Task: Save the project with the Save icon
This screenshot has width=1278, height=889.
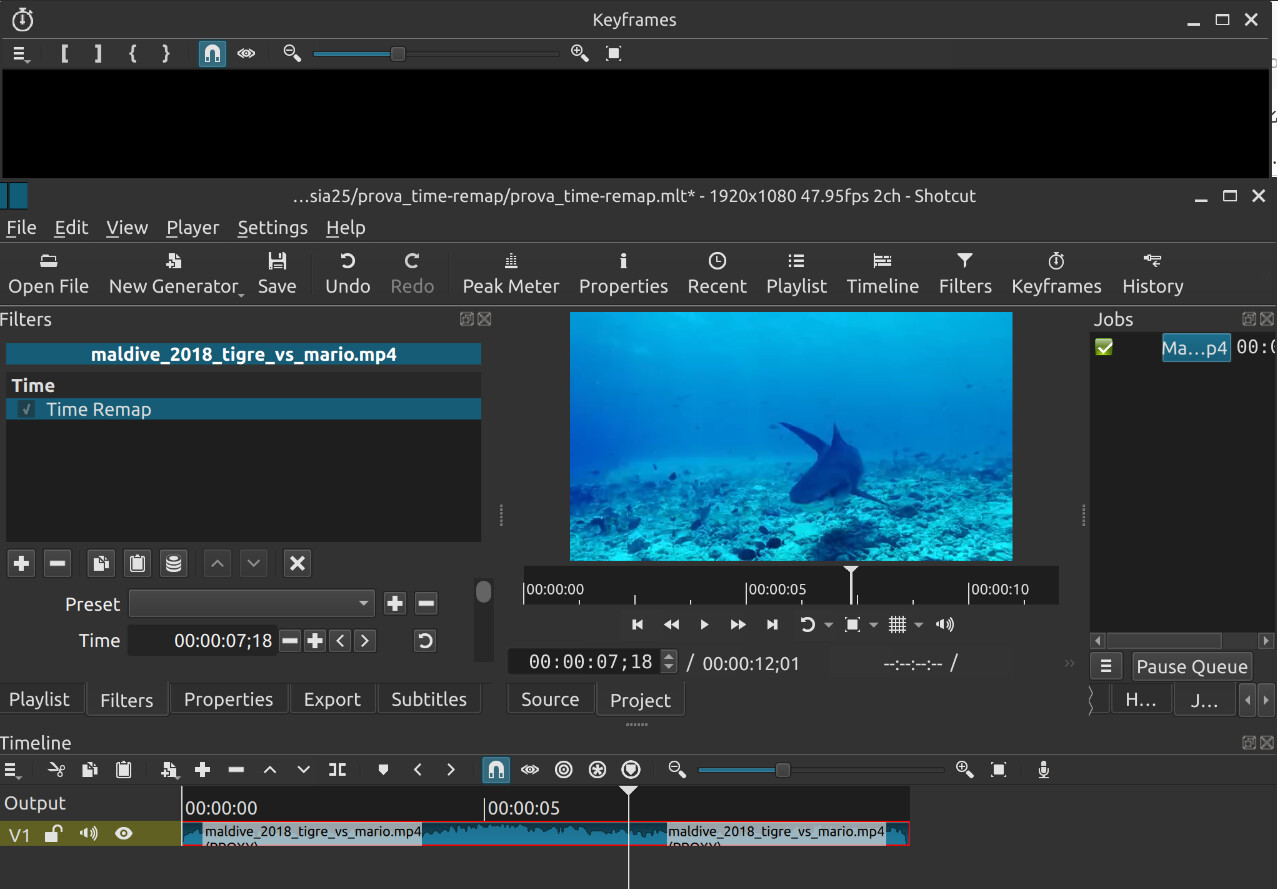Action: tap(277, 273)
